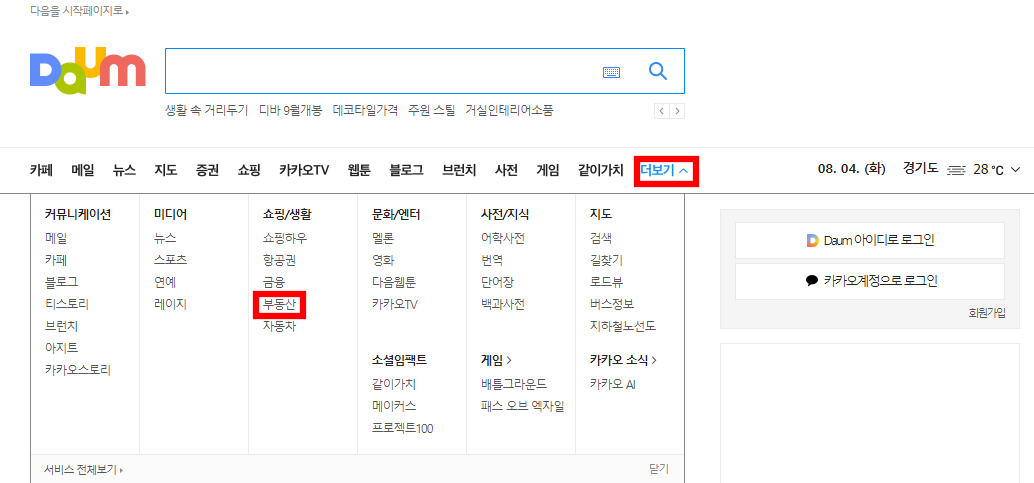Show next suggested search keywords
The image size is (1034, 483).
pos(677,111)
